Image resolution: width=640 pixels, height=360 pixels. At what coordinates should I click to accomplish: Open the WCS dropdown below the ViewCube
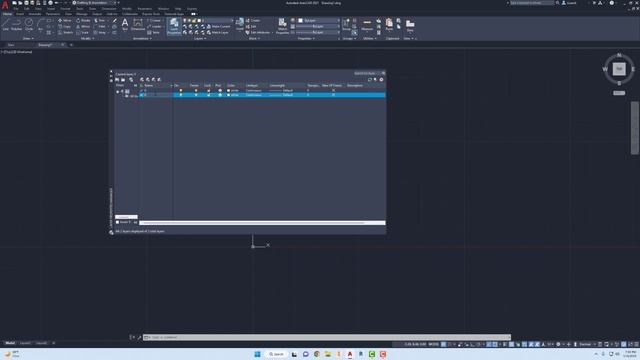619,93
